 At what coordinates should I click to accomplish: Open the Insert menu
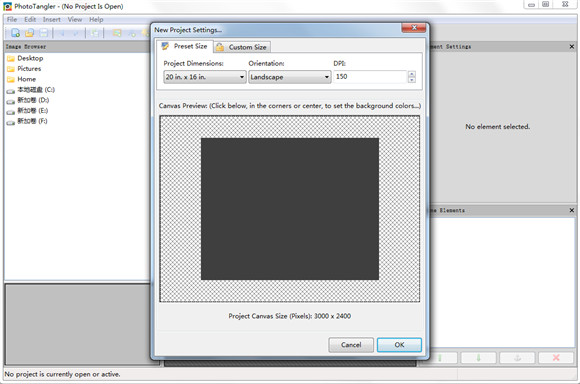click(51, 19)
